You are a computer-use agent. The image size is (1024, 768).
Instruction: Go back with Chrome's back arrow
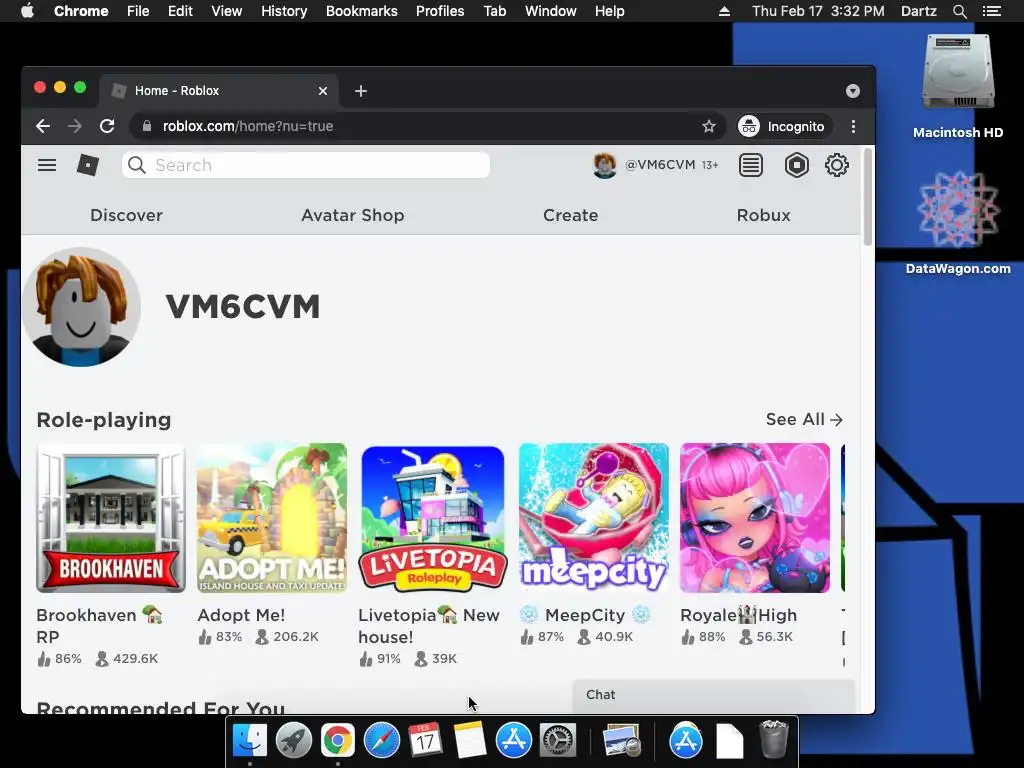(x=43, y=126)
